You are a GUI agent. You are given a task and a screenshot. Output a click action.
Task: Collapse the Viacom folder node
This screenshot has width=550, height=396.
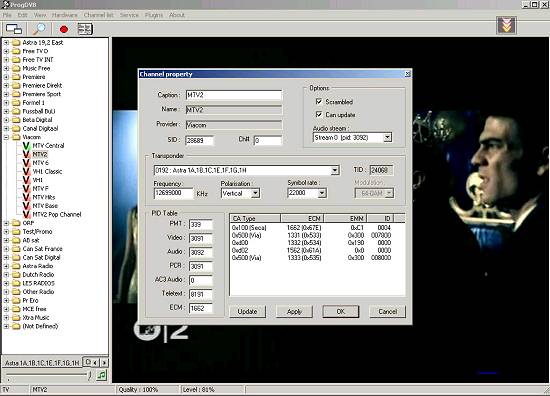click(6, 137)
